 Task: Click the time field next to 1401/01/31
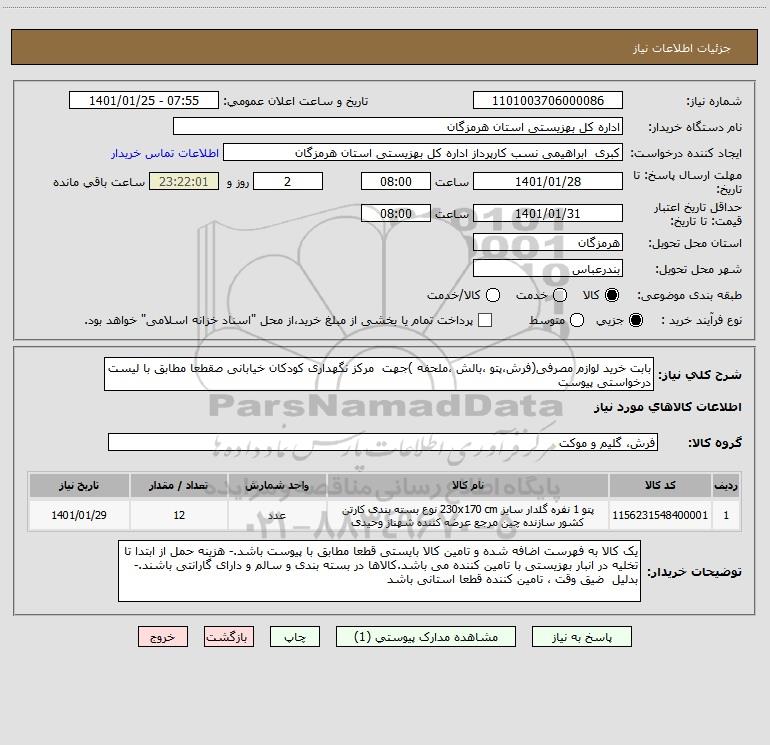click(396, 214)
